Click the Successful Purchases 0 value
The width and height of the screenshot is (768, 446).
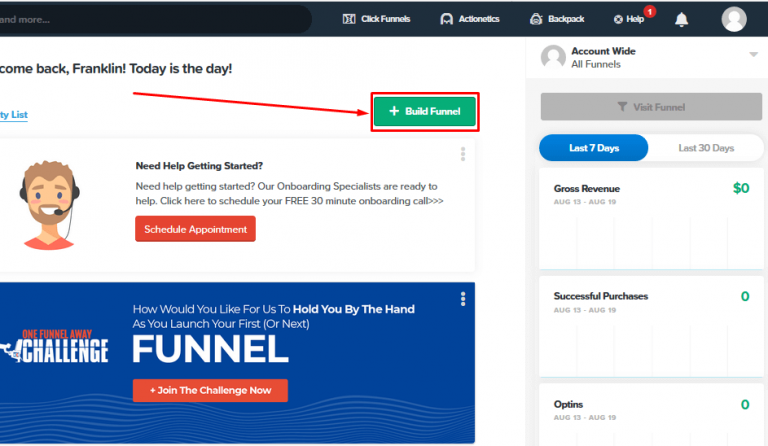click(745, 296)
